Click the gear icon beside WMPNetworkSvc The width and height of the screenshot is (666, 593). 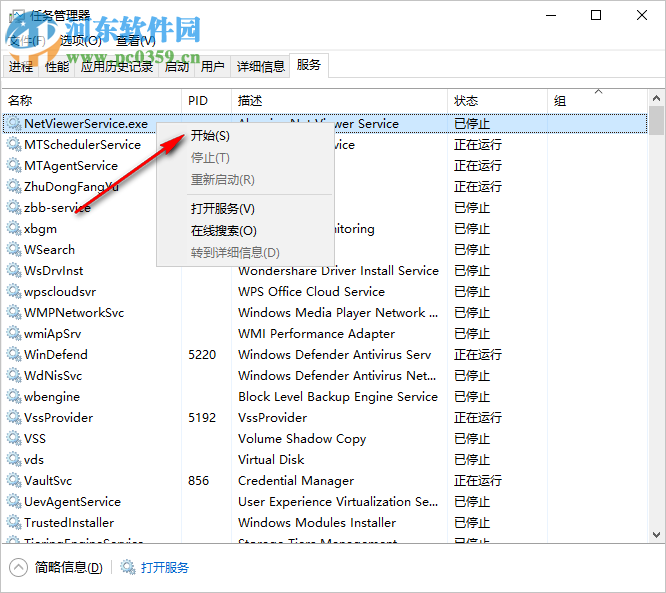(14, 313)
